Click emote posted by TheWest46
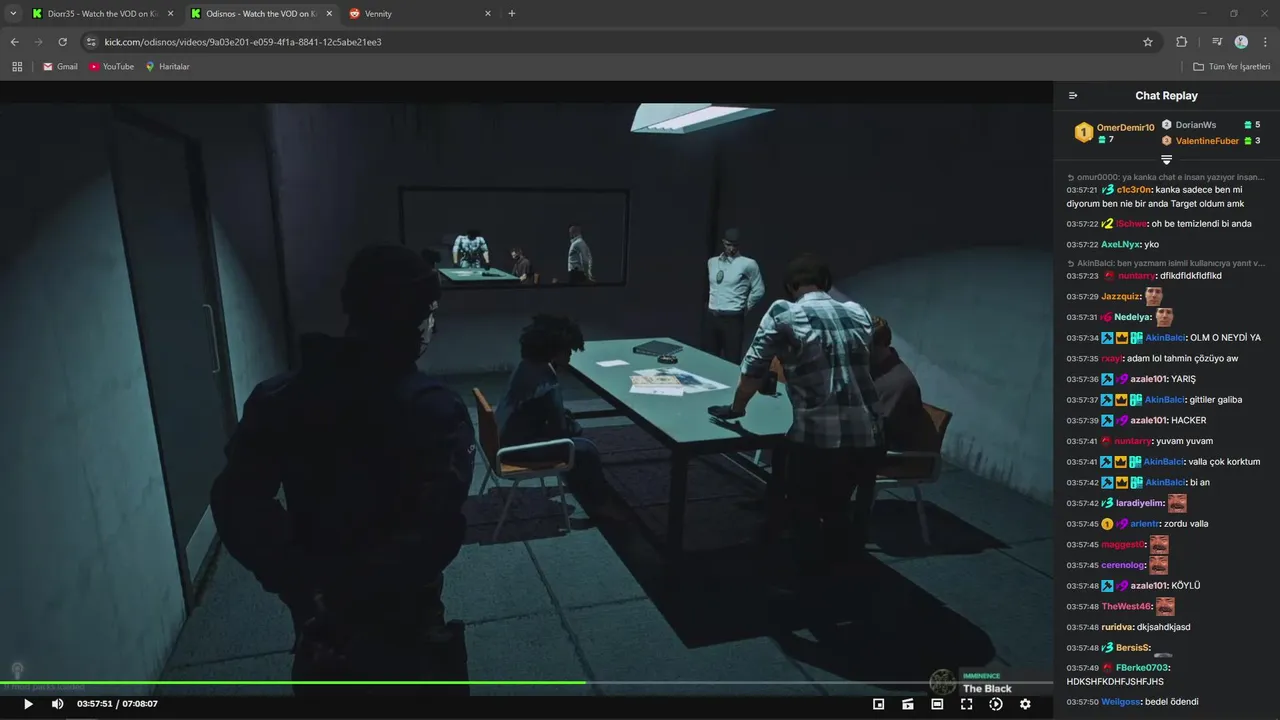Screen dimensions: 1280x720 [1165, 606]
